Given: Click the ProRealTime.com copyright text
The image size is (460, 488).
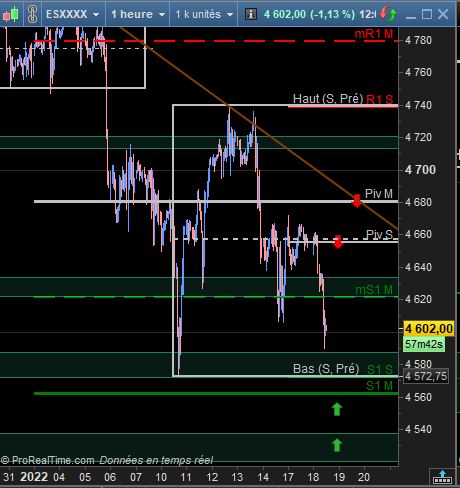Looking at the screenshot, I should [x=48, y=460].
